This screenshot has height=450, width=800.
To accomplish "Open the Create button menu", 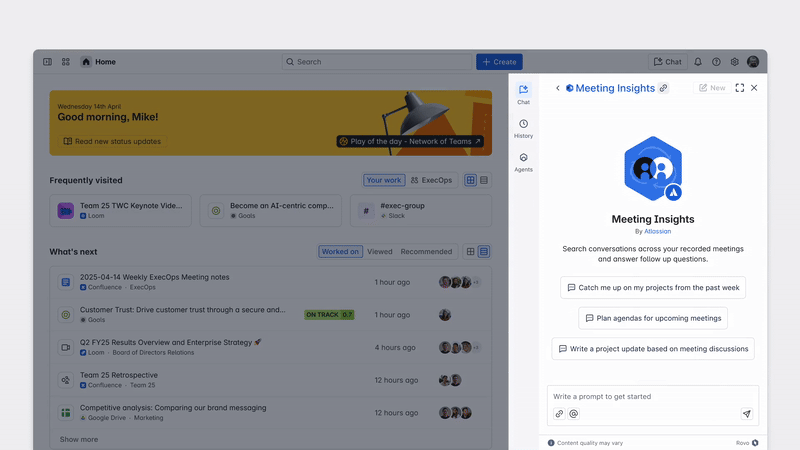I will pyautogui.click(x=499, y=62).
